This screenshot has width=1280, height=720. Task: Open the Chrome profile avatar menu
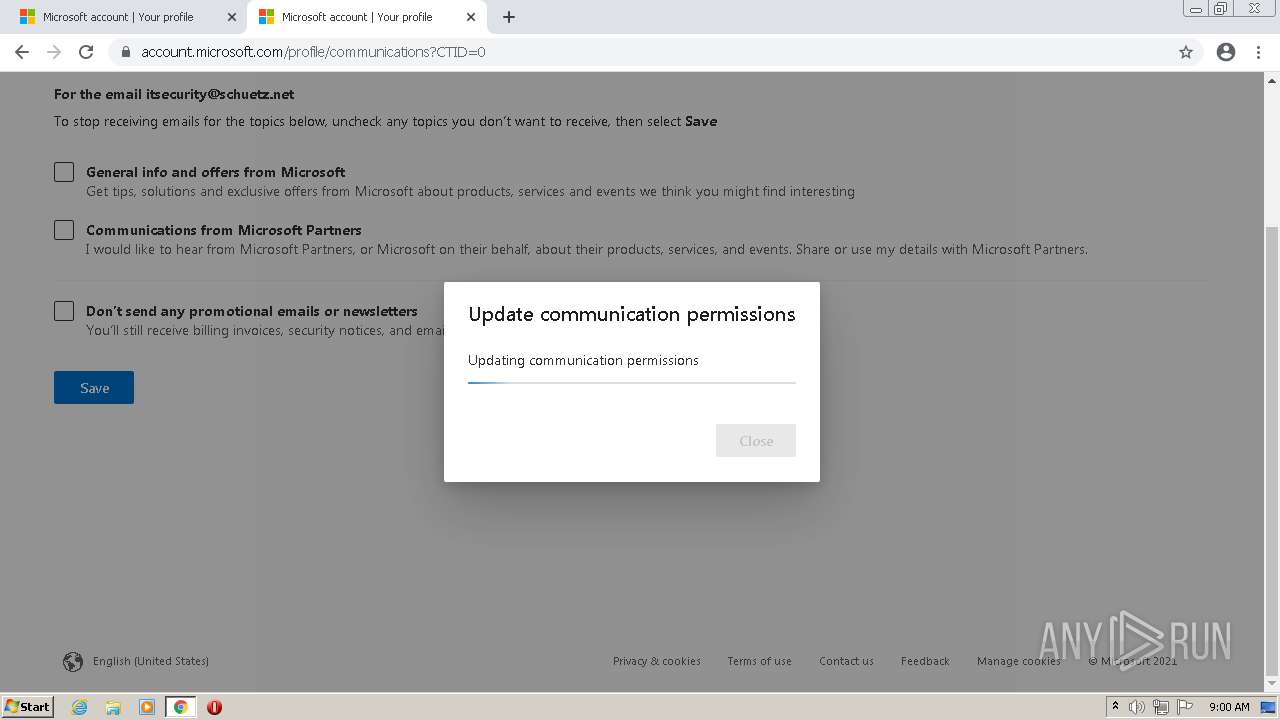[x=1226, y=52]
